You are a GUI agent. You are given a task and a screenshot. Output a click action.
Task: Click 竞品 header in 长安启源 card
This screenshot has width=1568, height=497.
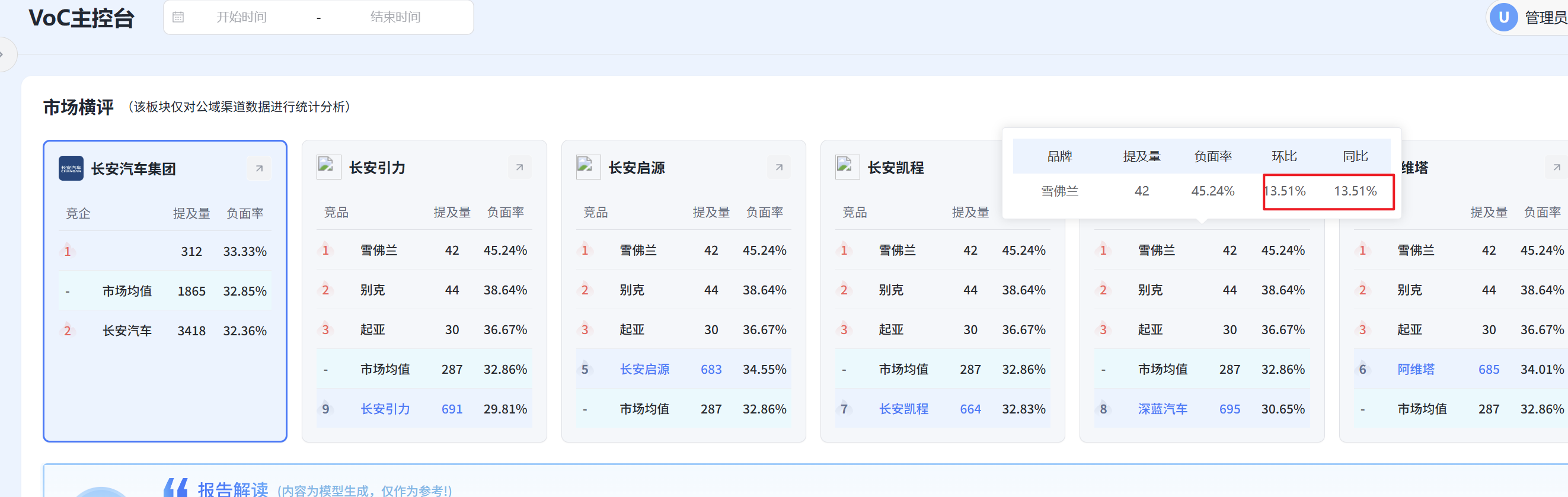pos(595,212)
